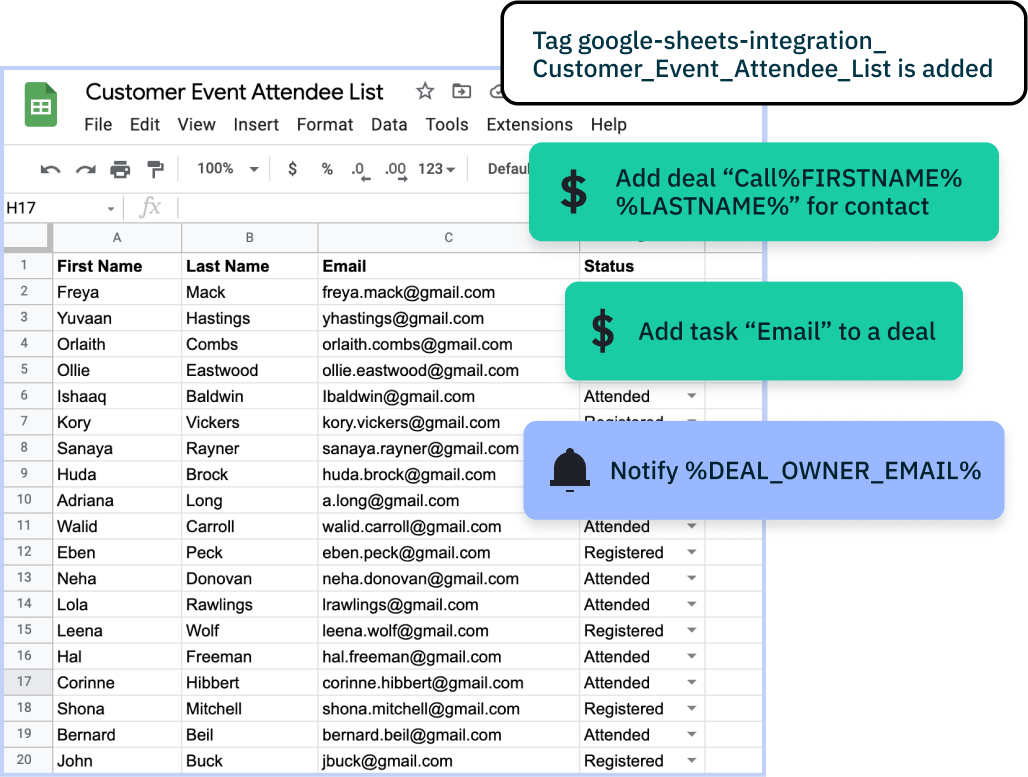
Task: Format as currency with dollar icon
Action: pos(292,169)
